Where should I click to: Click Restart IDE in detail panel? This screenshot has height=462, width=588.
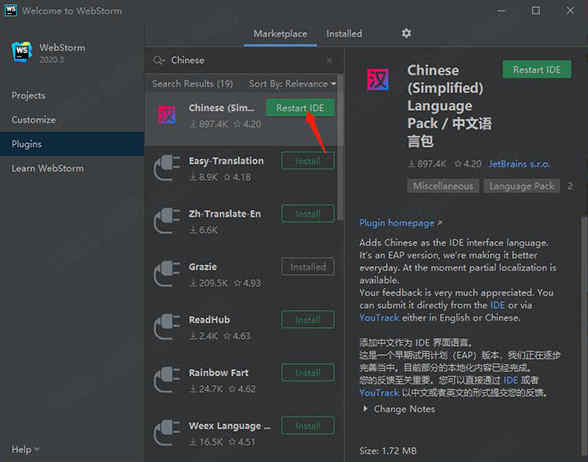537,70
